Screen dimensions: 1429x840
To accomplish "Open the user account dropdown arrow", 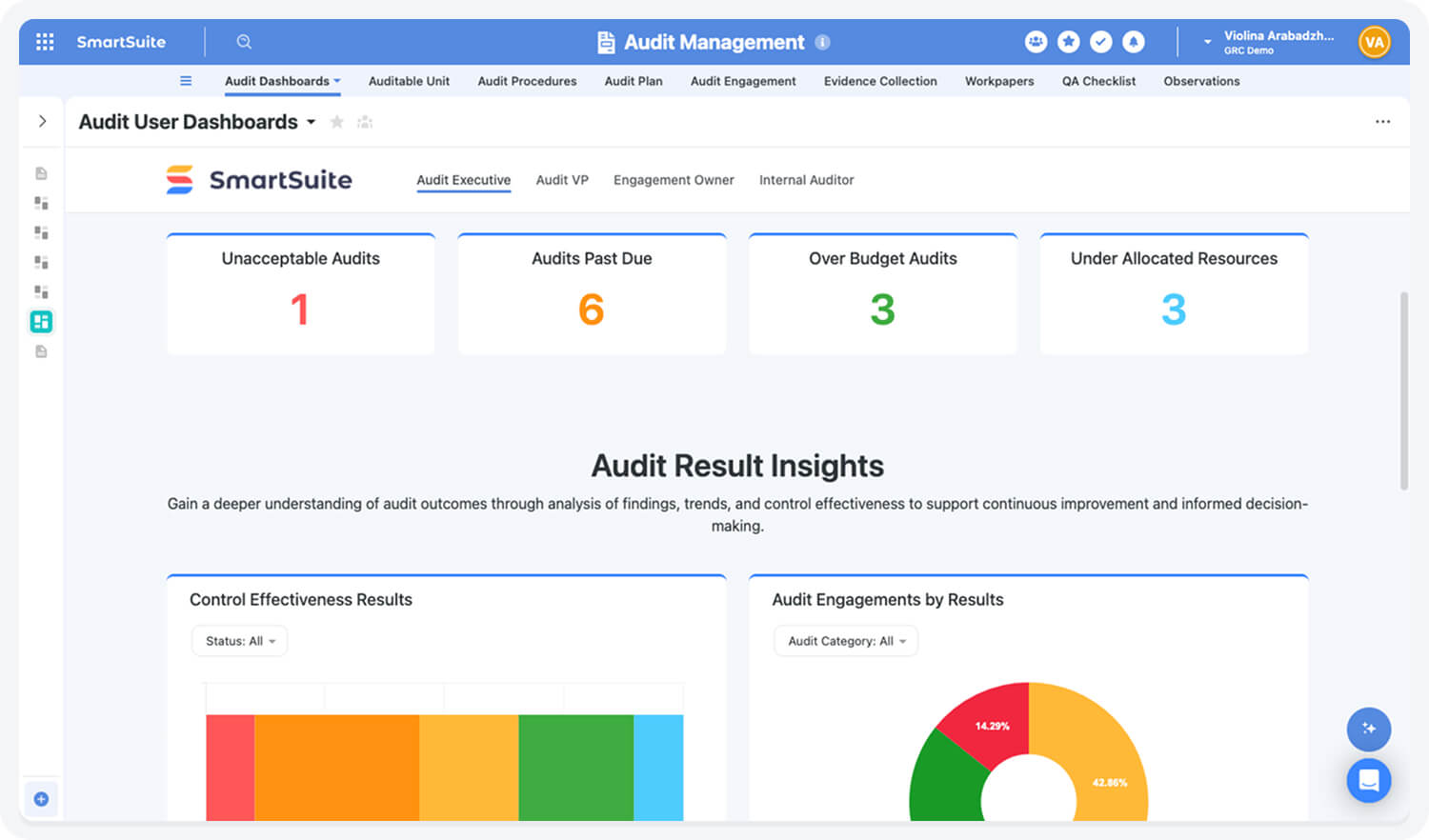I will pyautogui.click(x=1207, y=42).
